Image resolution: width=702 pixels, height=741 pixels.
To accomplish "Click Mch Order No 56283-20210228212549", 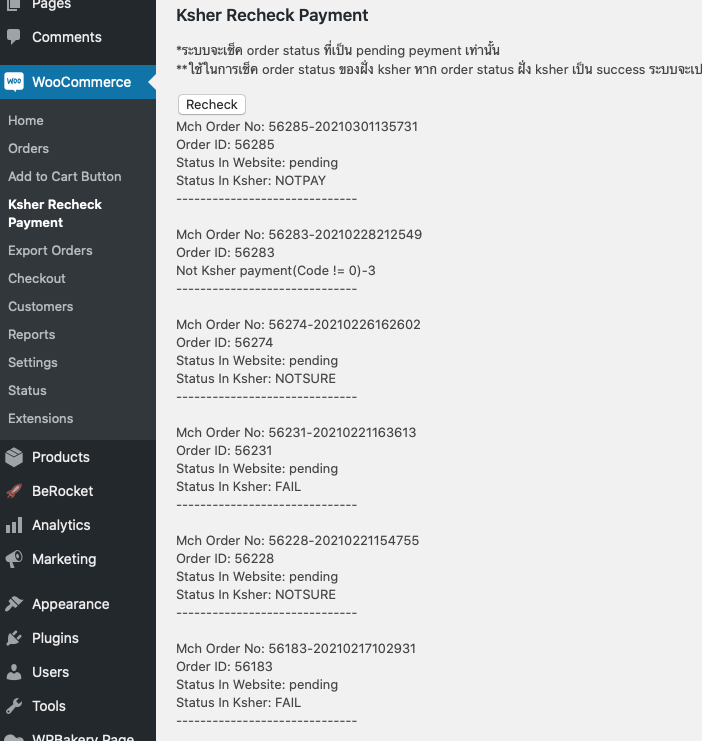I will click(299, 234).
